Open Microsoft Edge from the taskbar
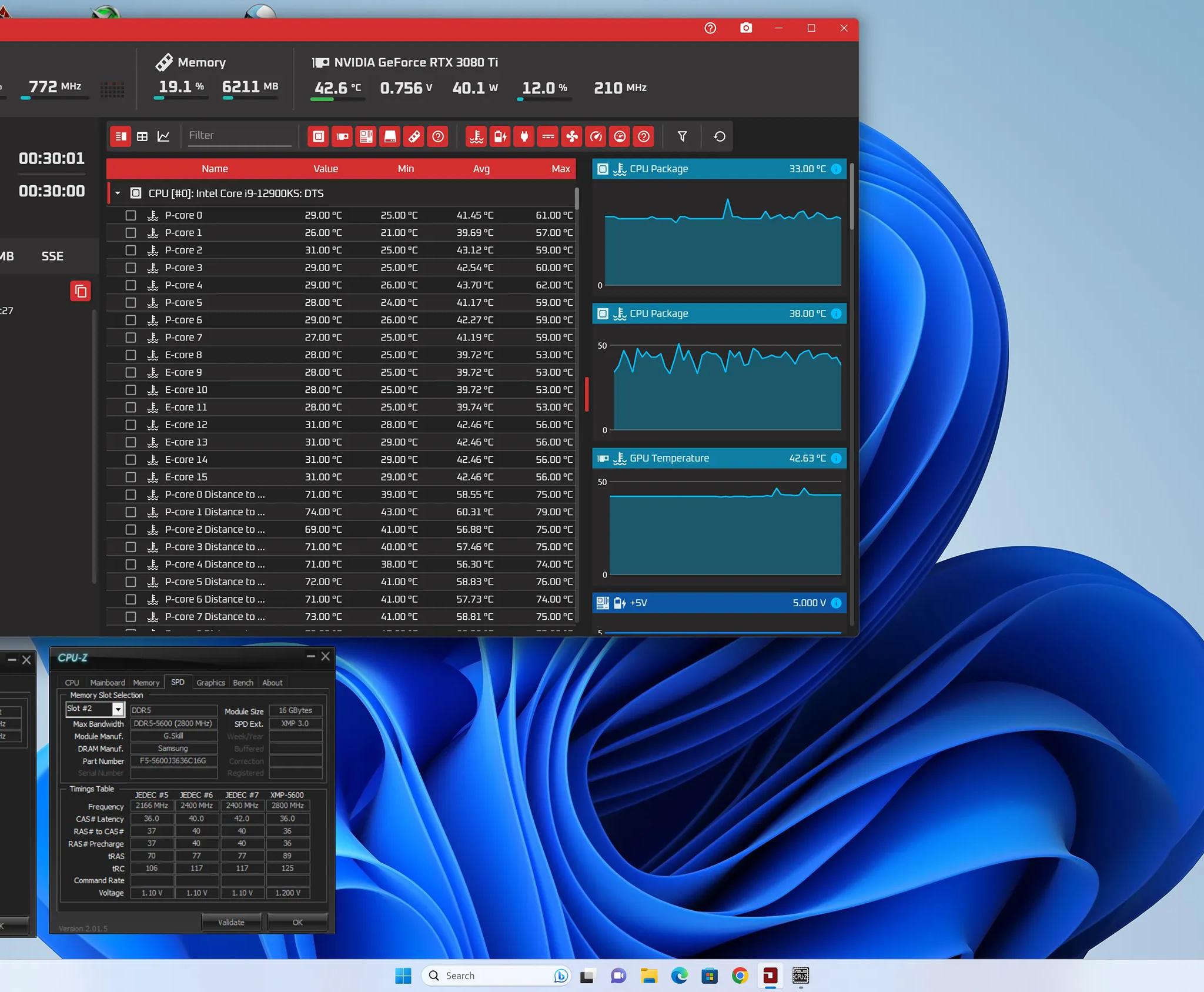The image size is (1204, 992). click(680, 976)
